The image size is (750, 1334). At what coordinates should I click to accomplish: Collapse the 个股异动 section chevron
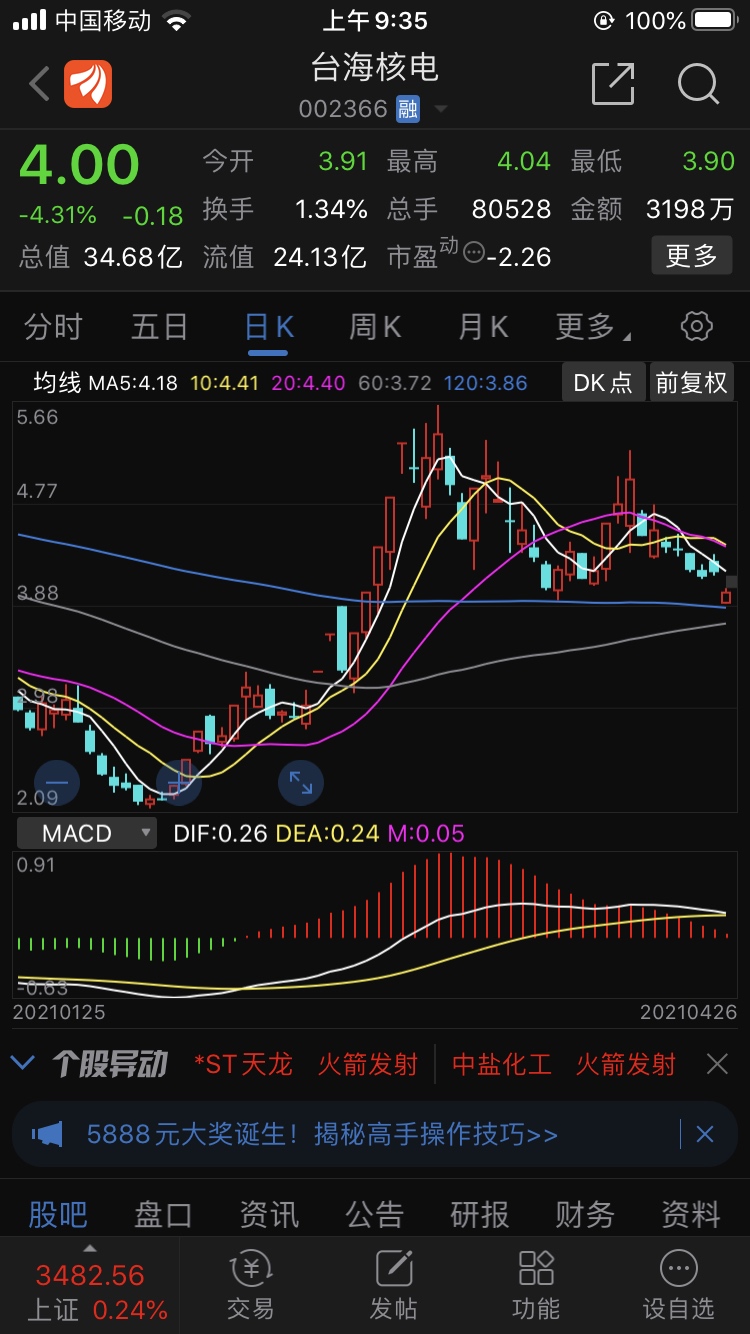tap(22, 1063)
